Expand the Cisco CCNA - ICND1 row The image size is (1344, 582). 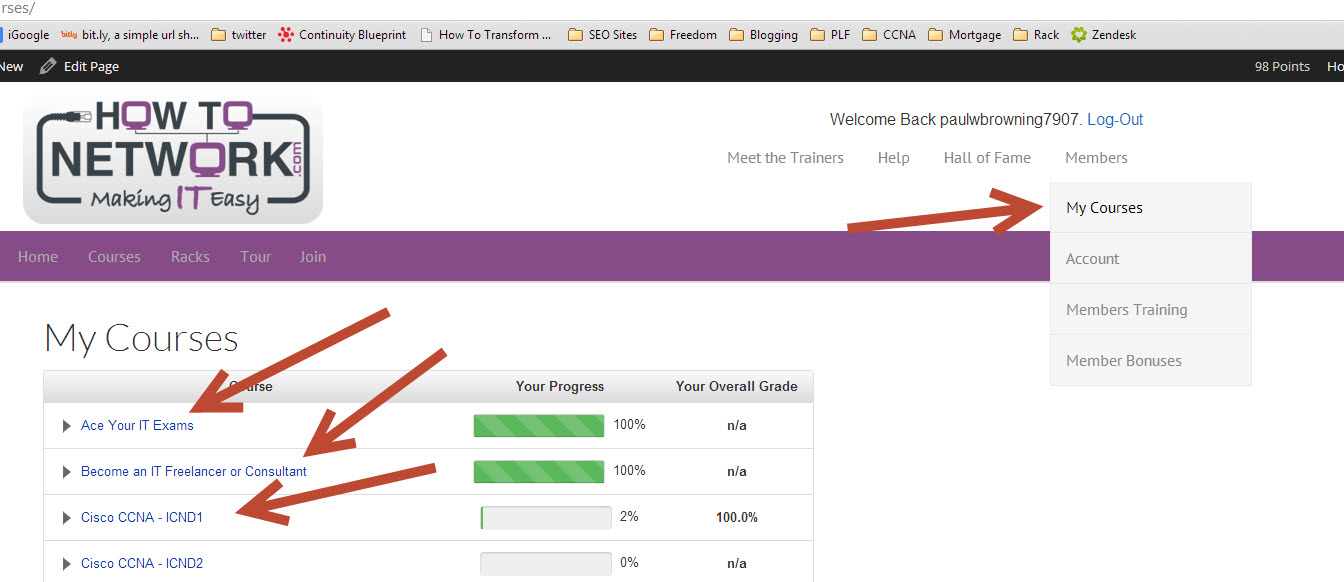click(x=67, y=518)
